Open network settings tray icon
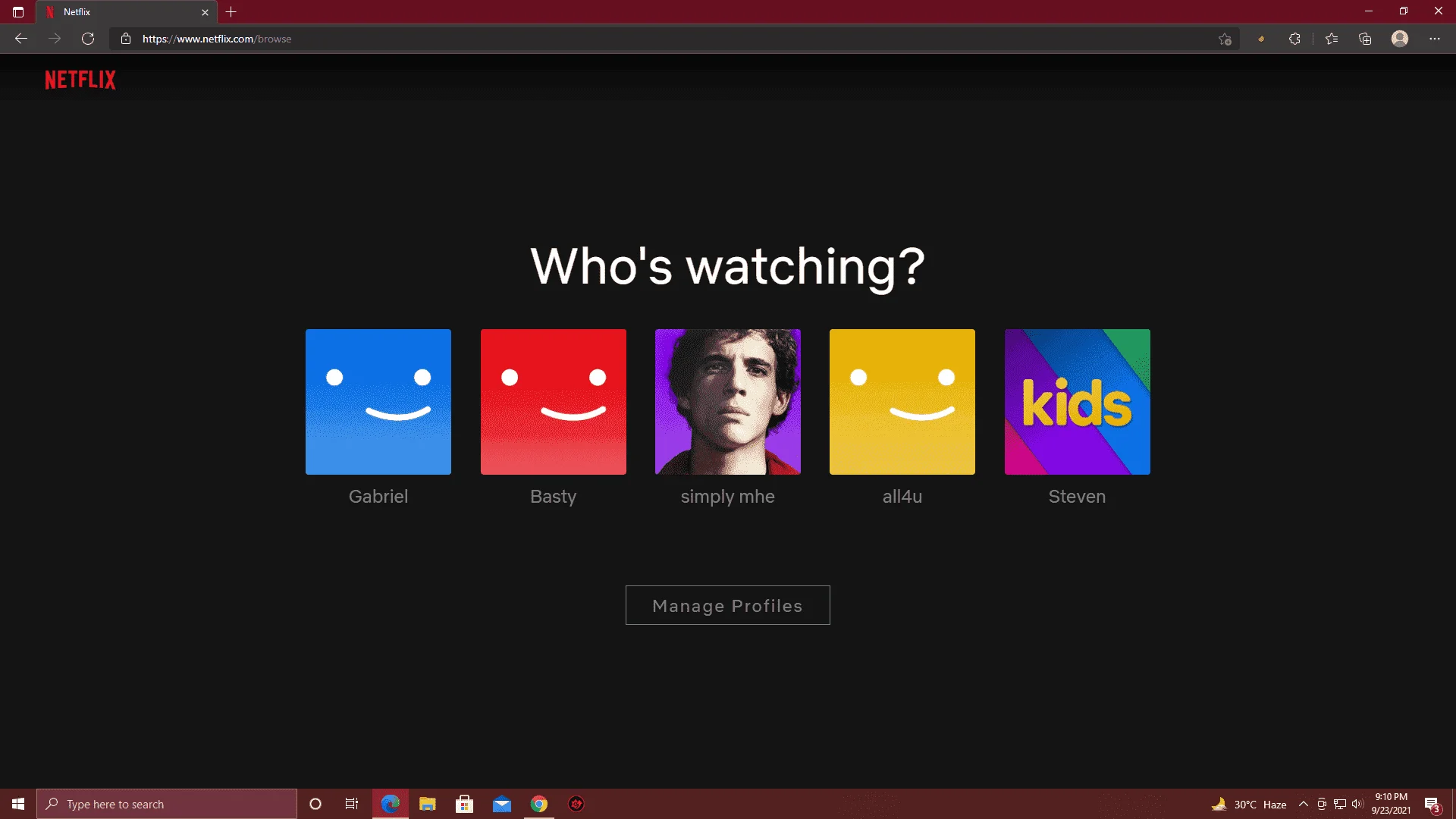1456x819 pixels. click(x=1340, y=804)
